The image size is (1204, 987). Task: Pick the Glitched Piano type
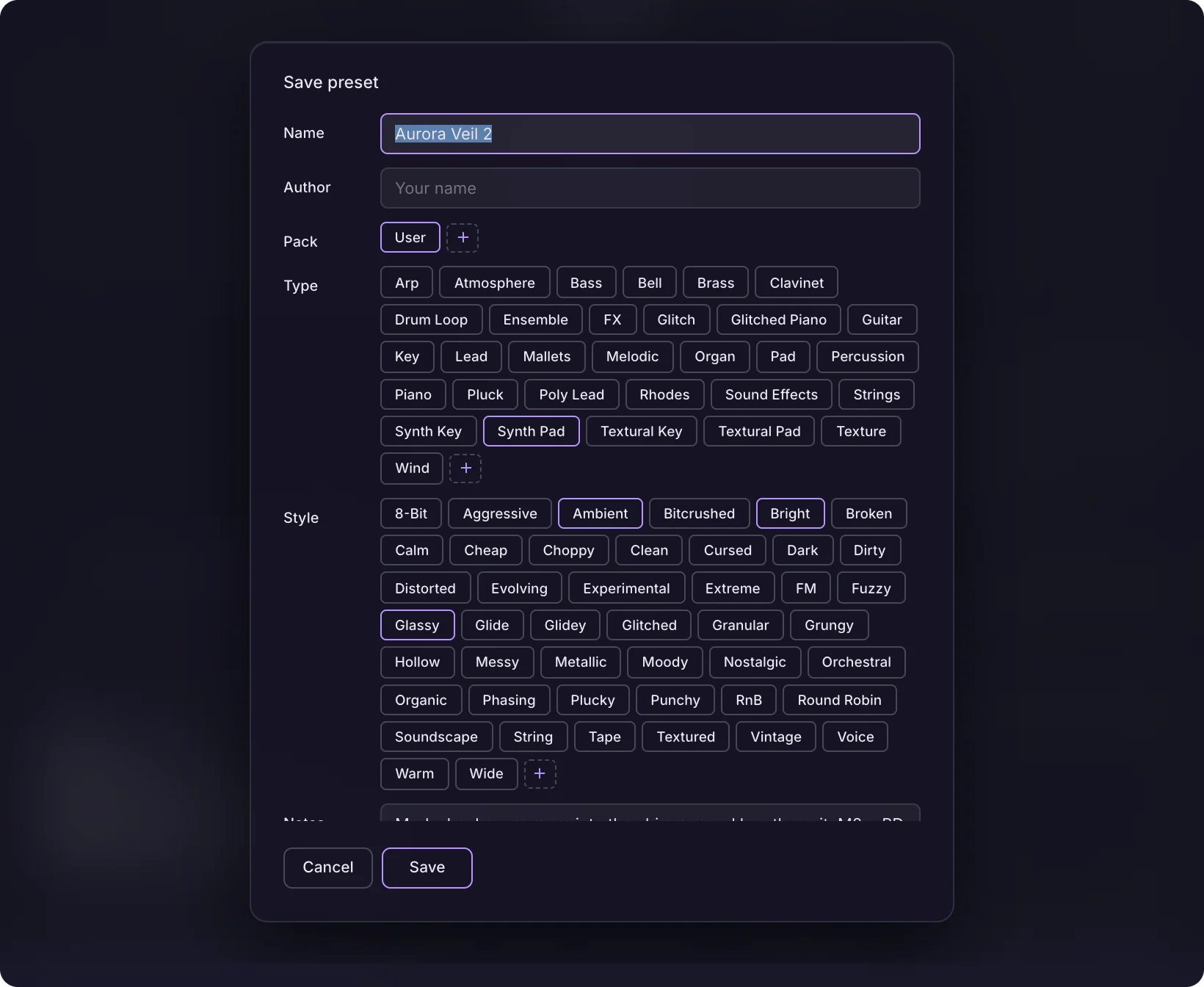point(778,319)
